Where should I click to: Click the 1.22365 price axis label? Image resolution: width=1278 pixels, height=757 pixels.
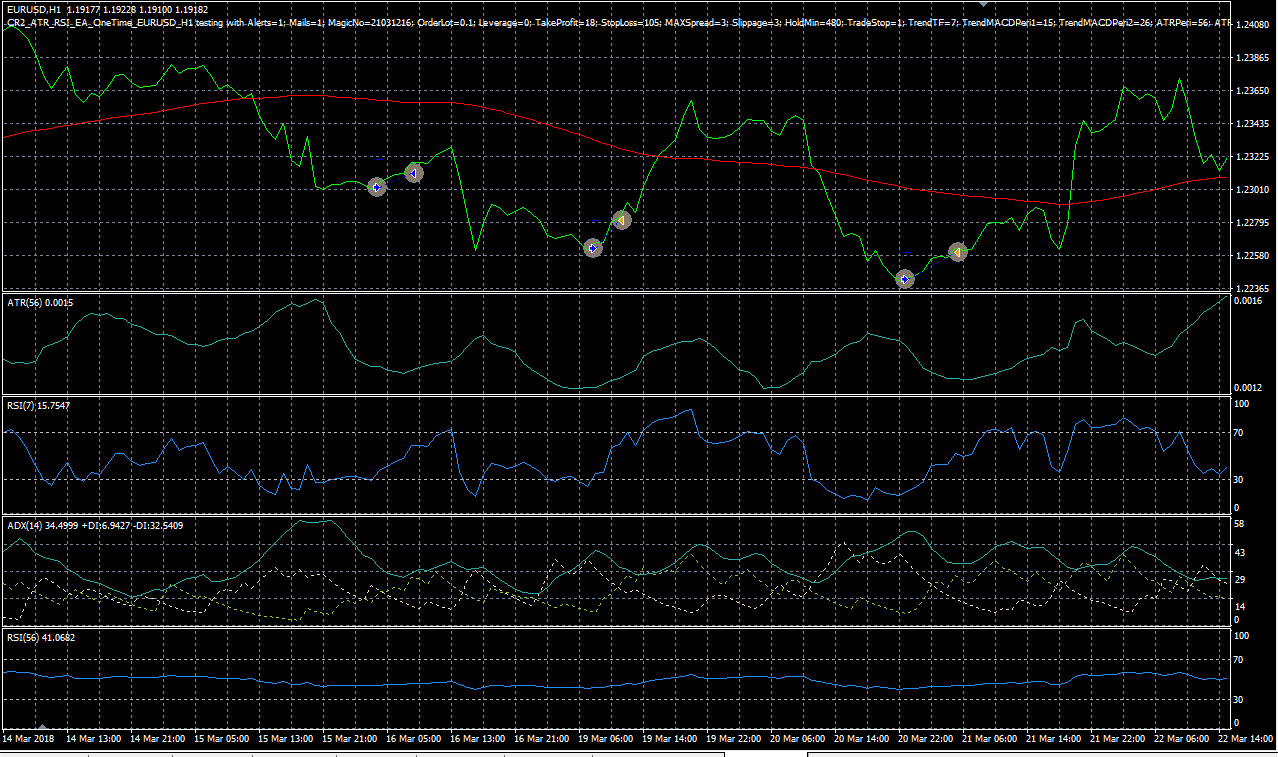1254,289
